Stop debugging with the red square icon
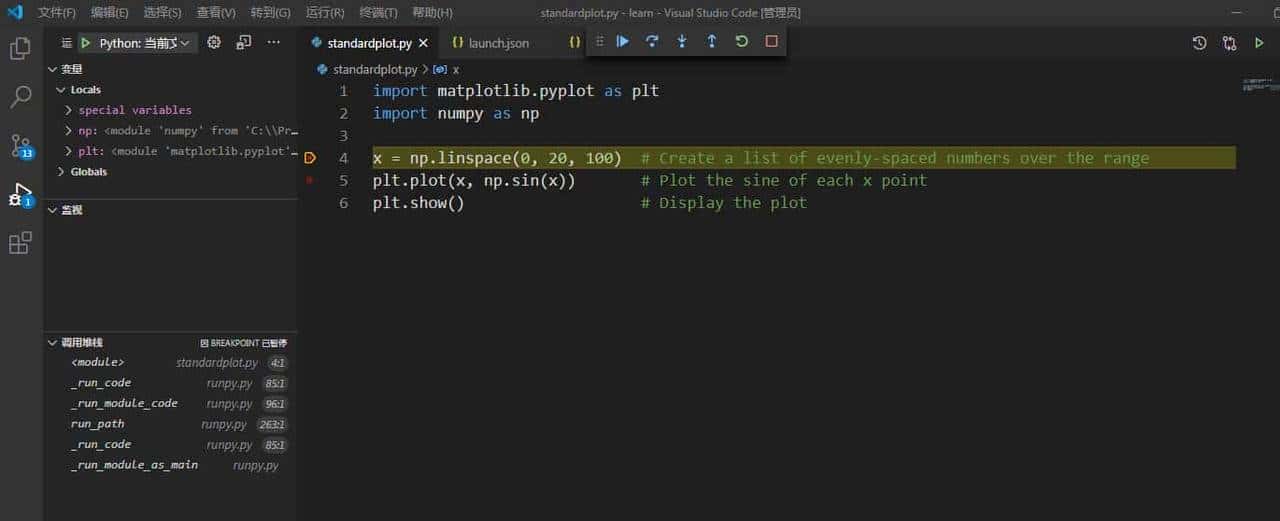 pos(771,41)
